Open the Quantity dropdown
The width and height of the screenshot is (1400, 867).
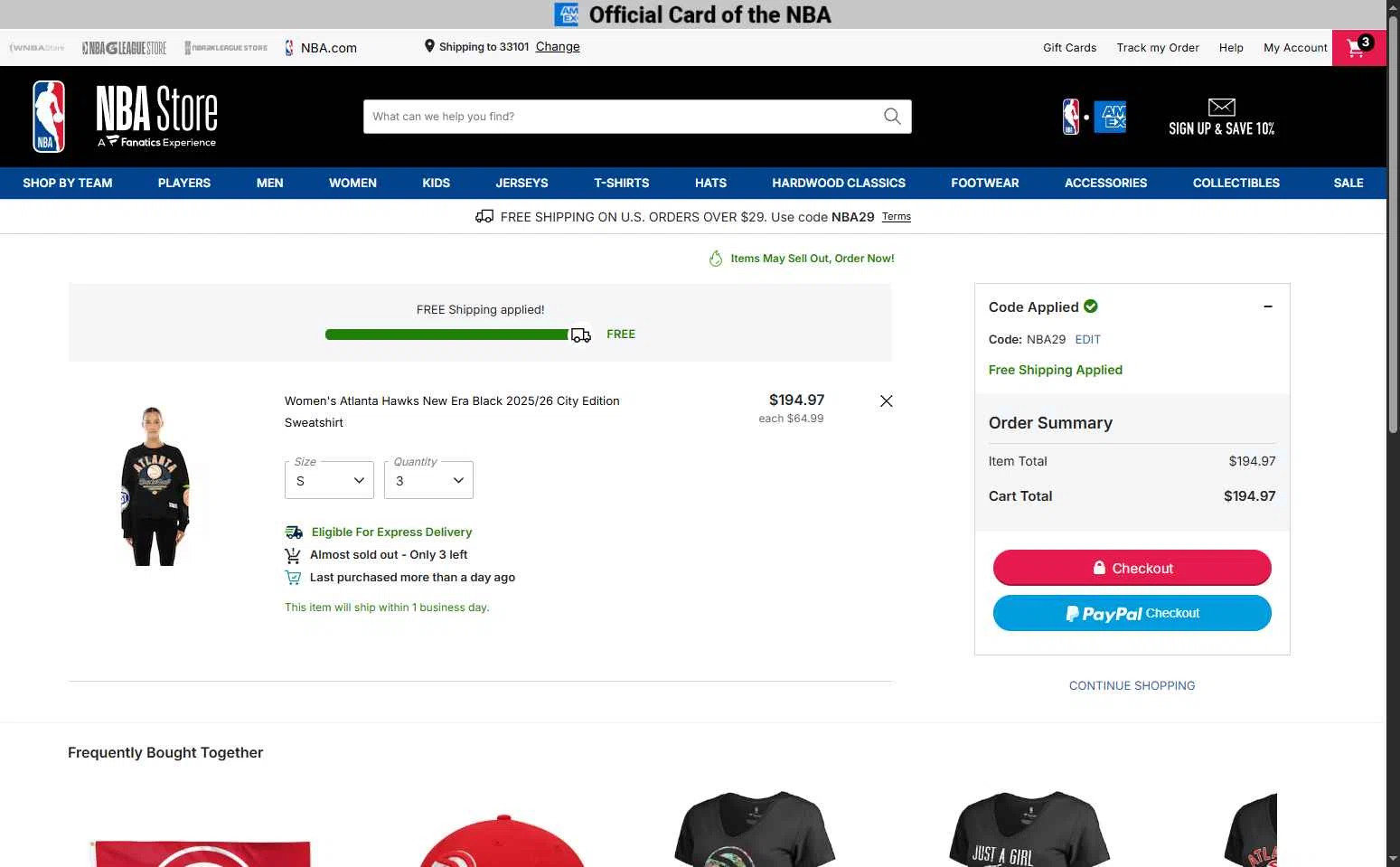click(428, 480)
